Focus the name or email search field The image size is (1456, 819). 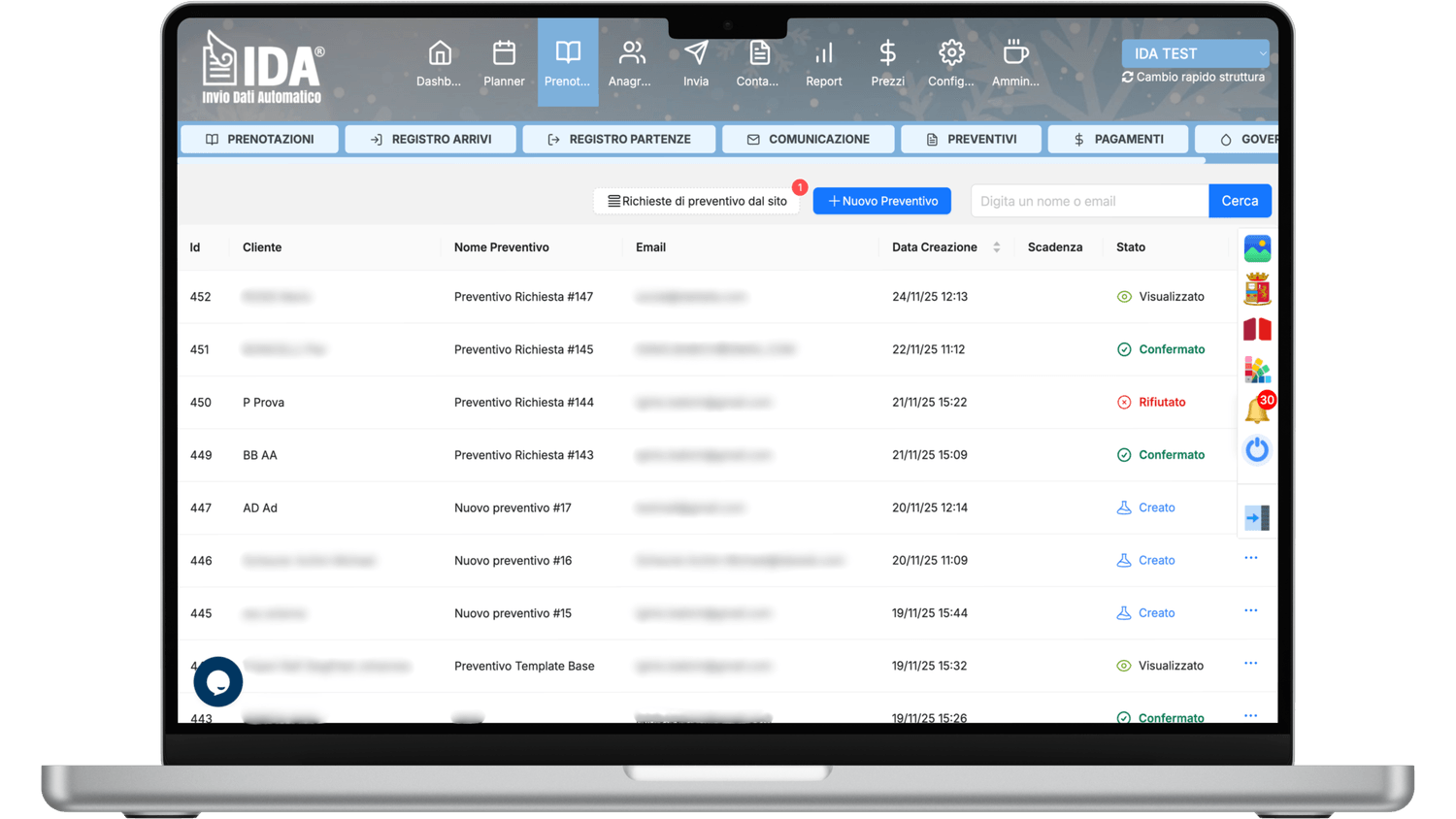(x=1088, y=201)
